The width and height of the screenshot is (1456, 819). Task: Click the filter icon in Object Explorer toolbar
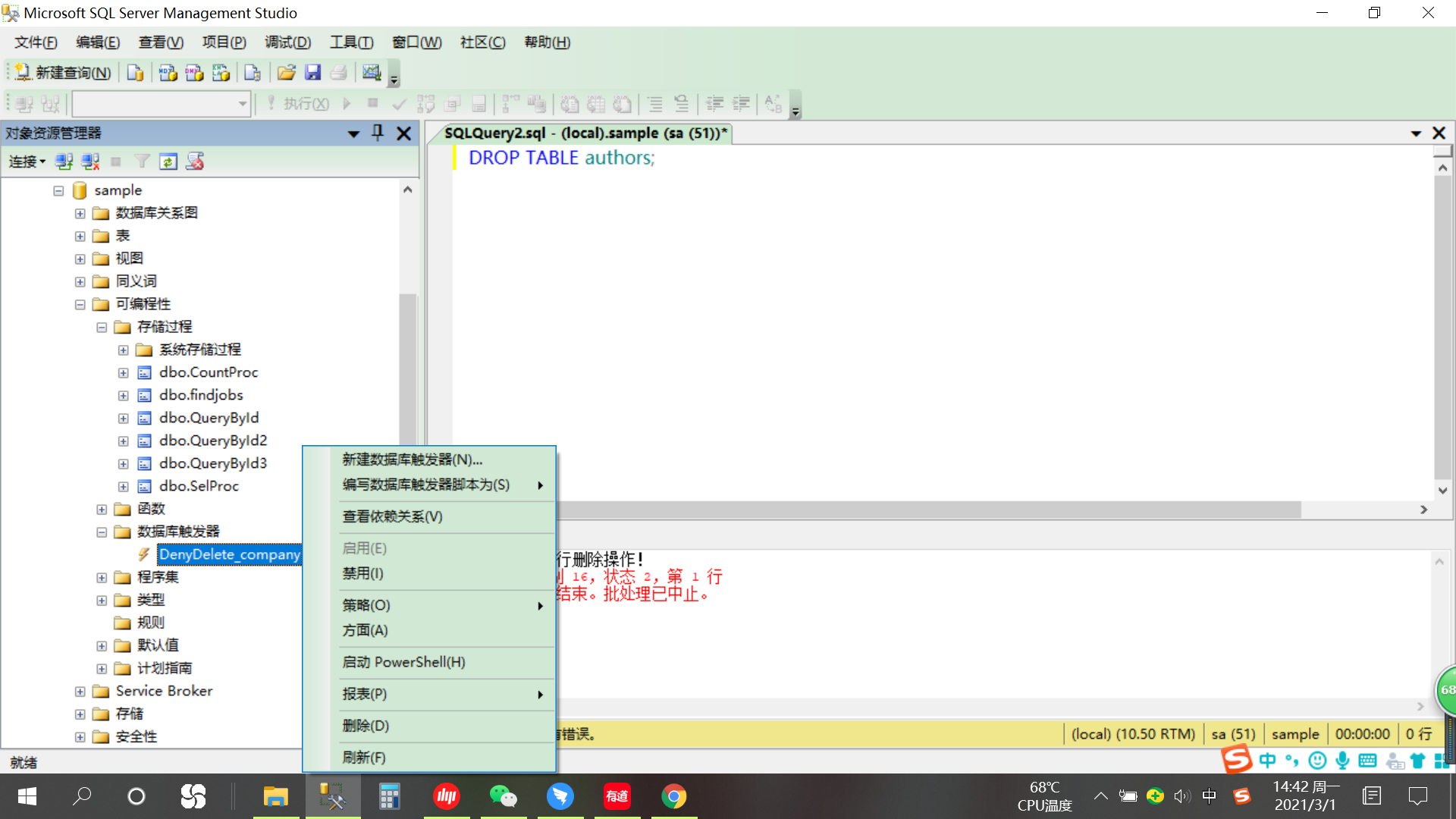(x=142, y=162)
